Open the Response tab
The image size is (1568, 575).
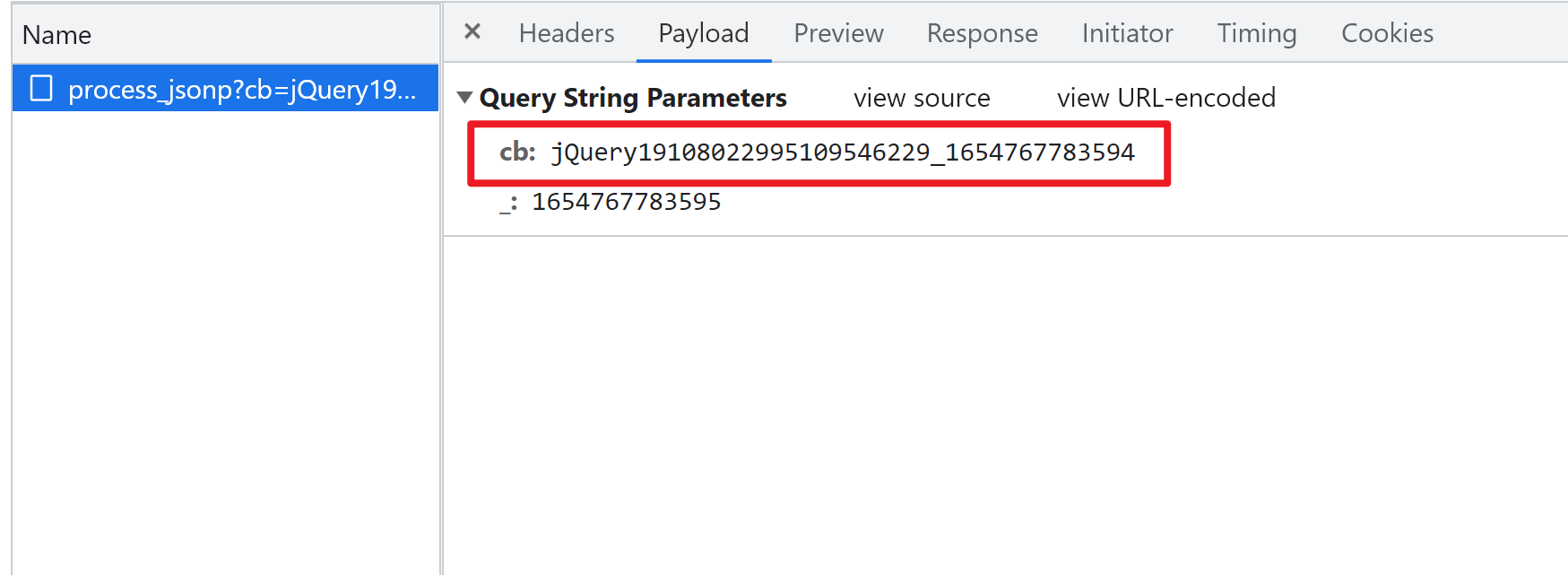(x=982, y=33)
